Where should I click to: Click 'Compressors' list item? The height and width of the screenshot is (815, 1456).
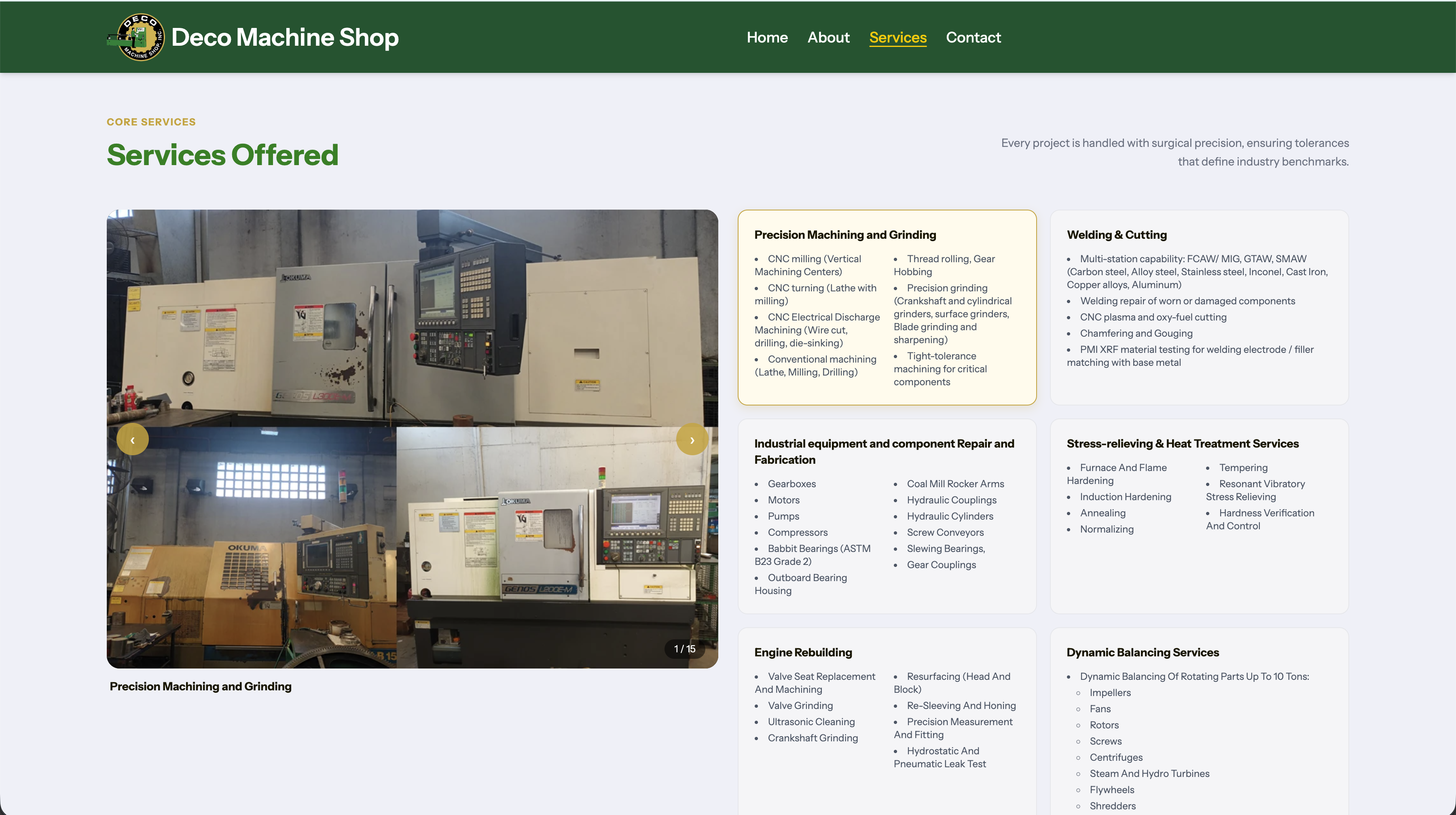pyautogui.click(x=798, y=532)
